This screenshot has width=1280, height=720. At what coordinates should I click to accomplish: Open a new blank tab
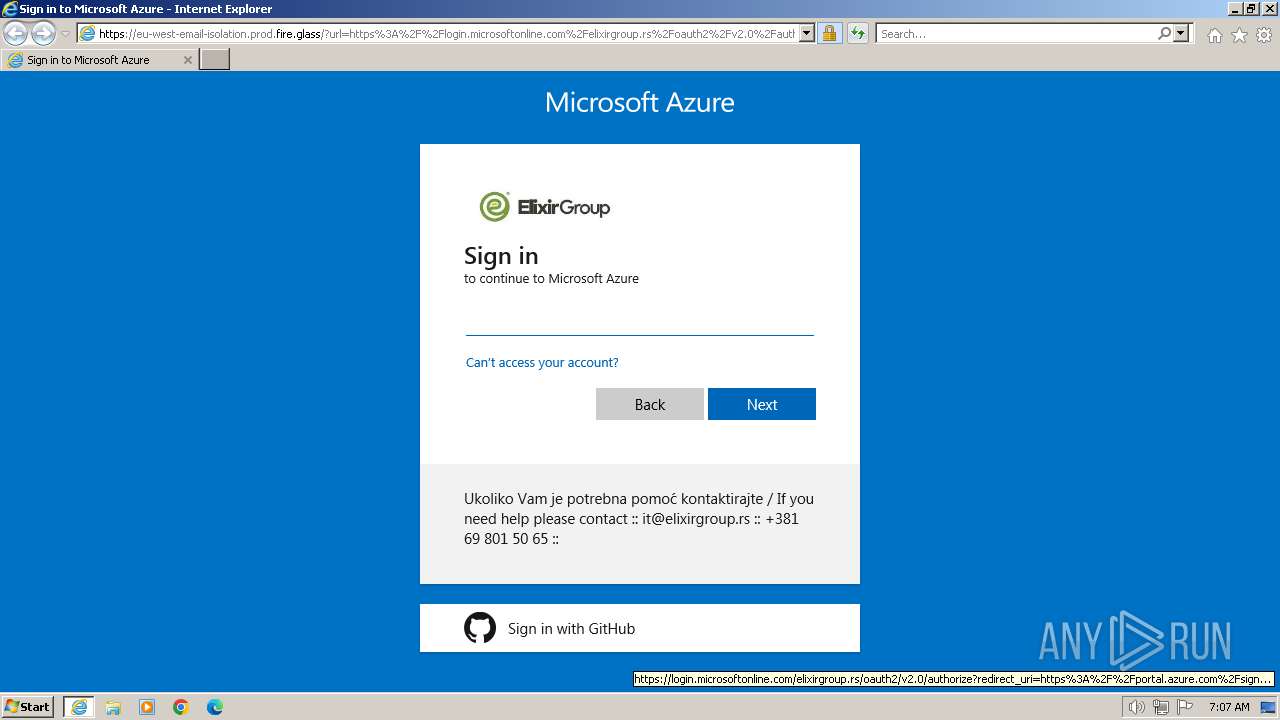[x=215, y=60]
